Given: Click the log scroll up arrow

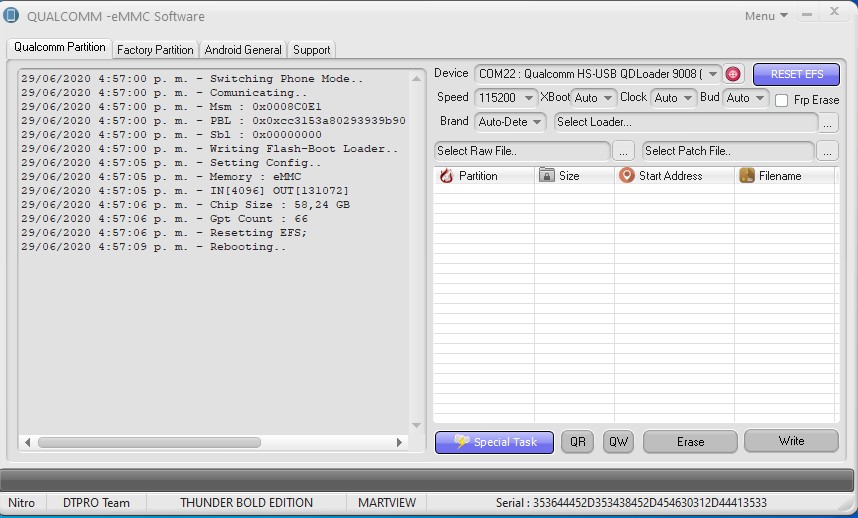Looking at the screenshot, I should [416, 79].
